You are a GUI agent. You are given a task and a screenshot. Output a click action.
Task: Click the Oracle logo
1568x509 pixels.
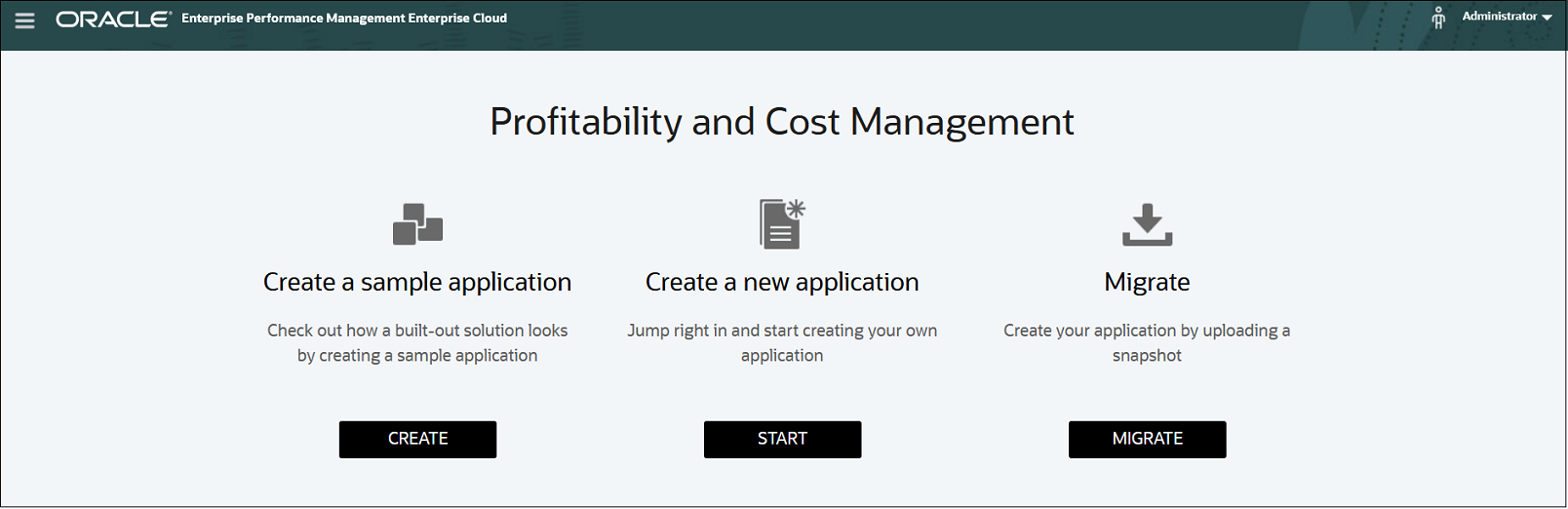pyautogui.click(x=113, y=19)
